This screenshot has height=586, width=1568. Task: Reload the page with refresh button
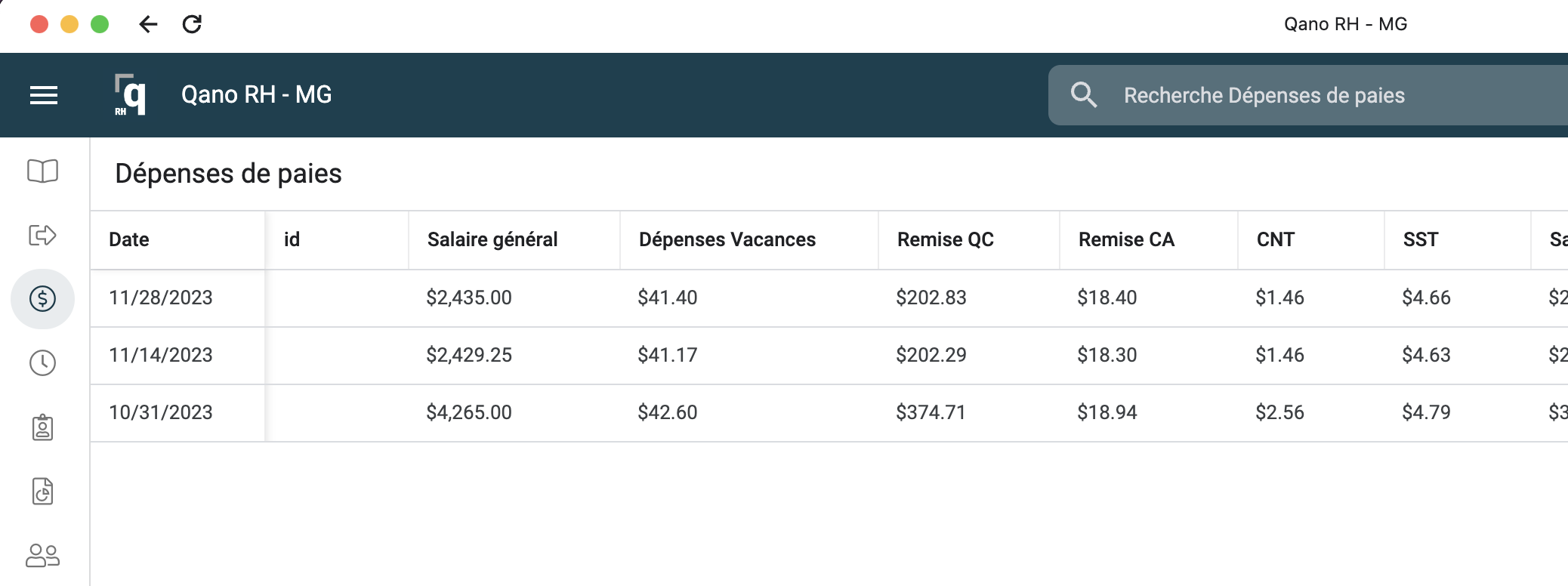[x=192, y=24]
